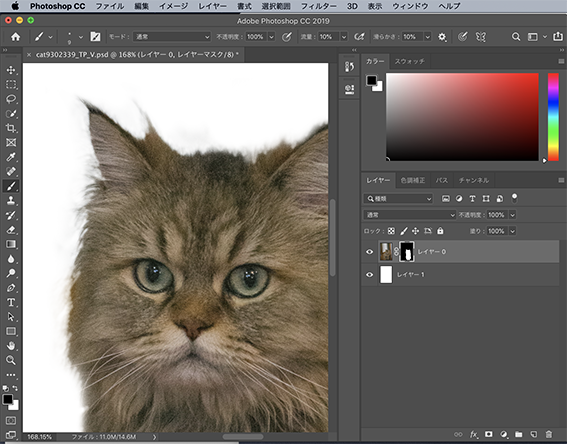Expand the layer filter type dropdown

[x=398, y=198]
